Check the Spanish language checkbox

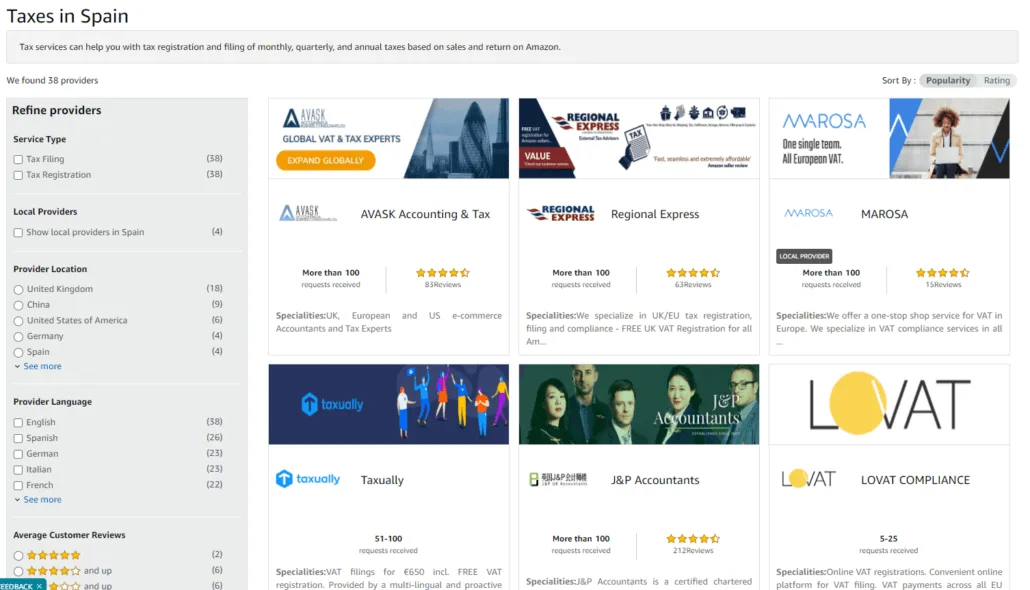[x=18, y=438]
